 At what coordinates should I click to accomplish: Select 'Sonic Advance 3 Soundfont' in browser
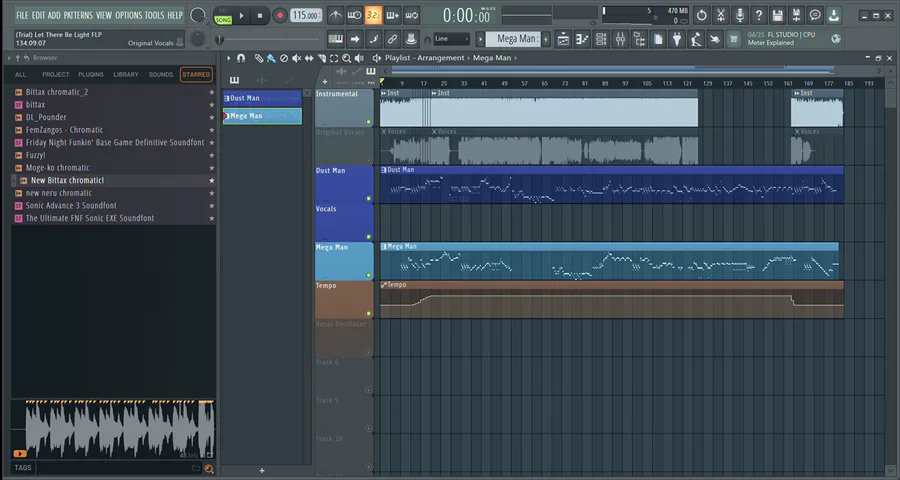71,206
